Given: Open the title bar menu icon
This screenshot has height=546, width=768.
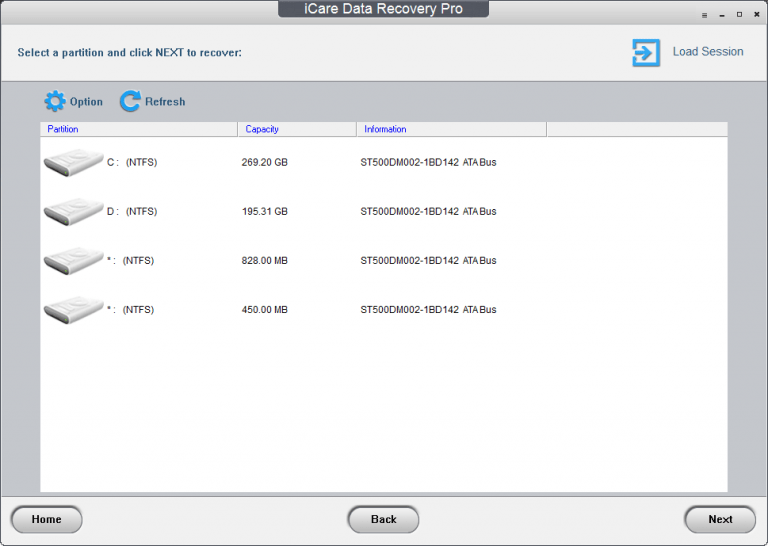Looking at the screenshot, I should pos(704,15).
